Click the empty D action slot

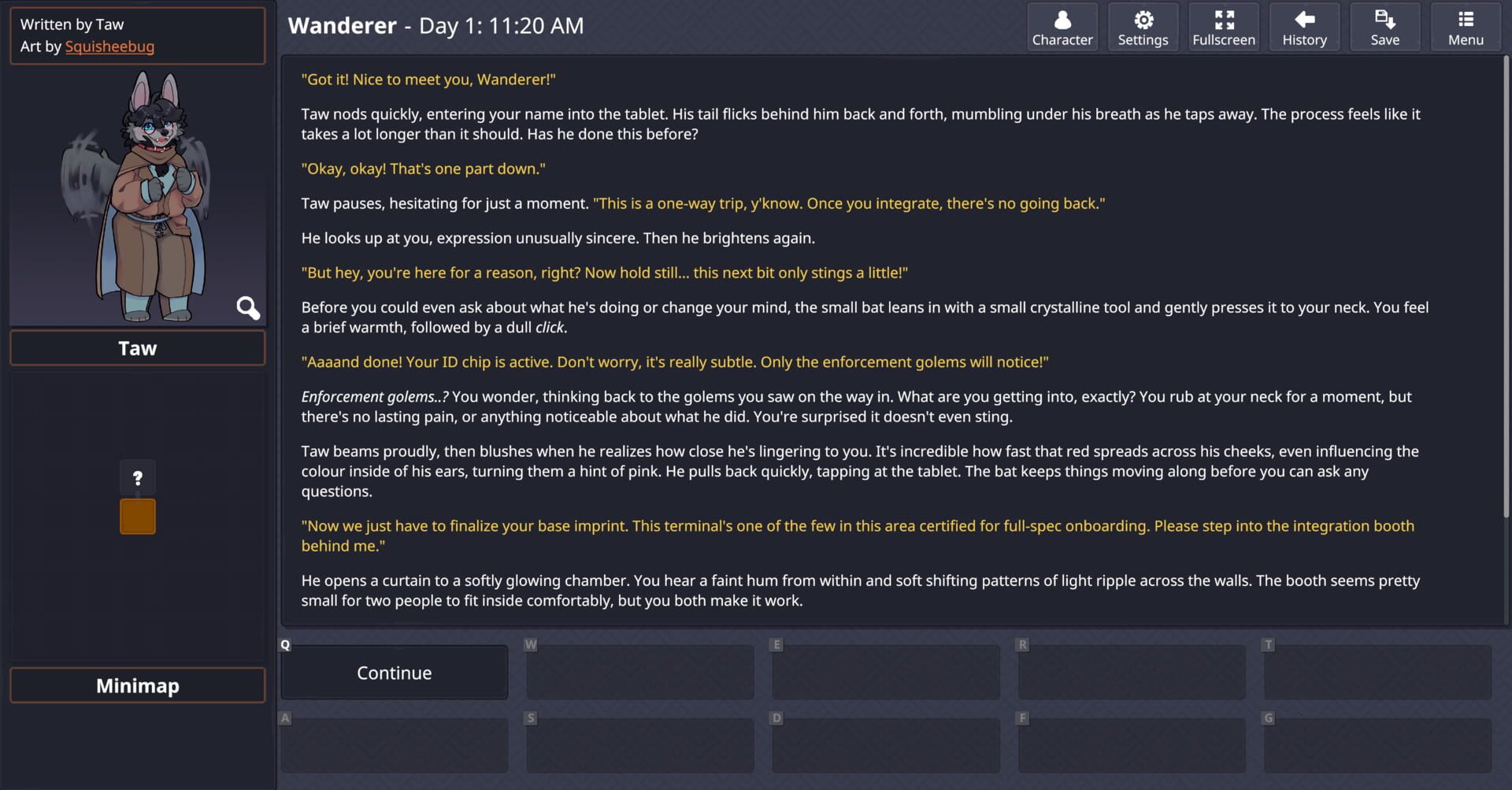pos(886,745)
